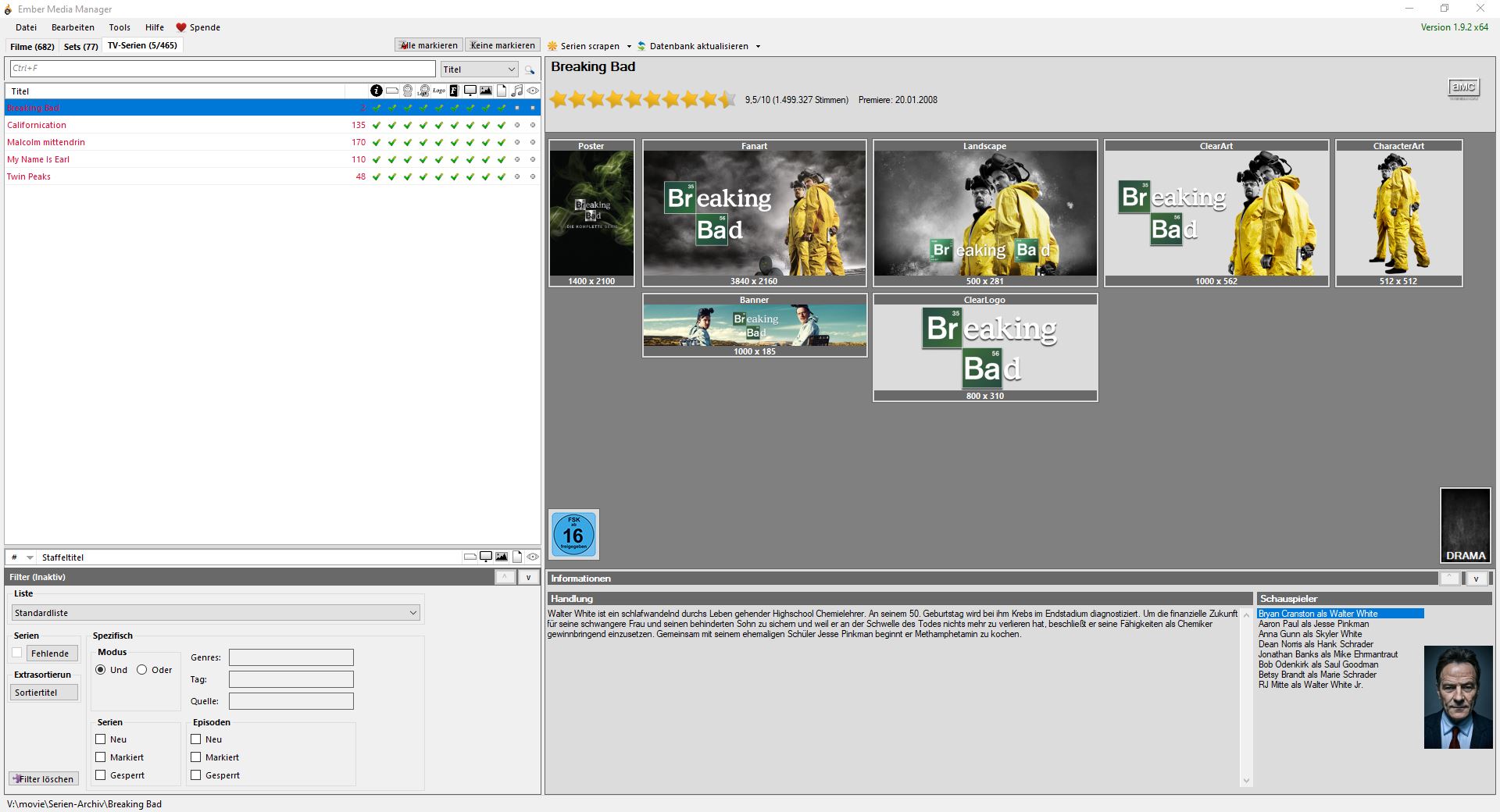
Task: Expand season number column dropdown arrow
Action: (x=30, y=557)
